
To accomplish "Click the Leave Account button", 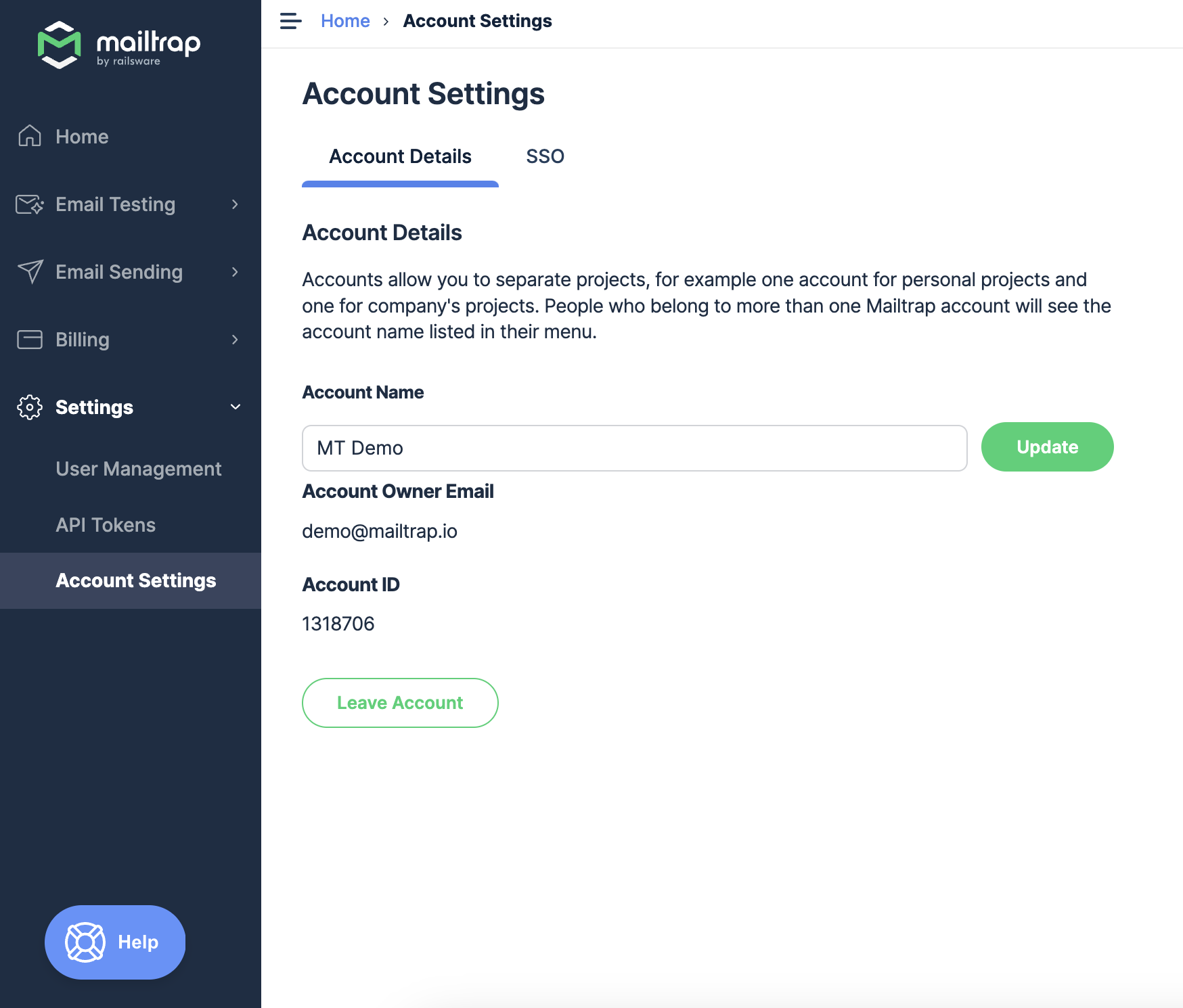I will point(399,702).
